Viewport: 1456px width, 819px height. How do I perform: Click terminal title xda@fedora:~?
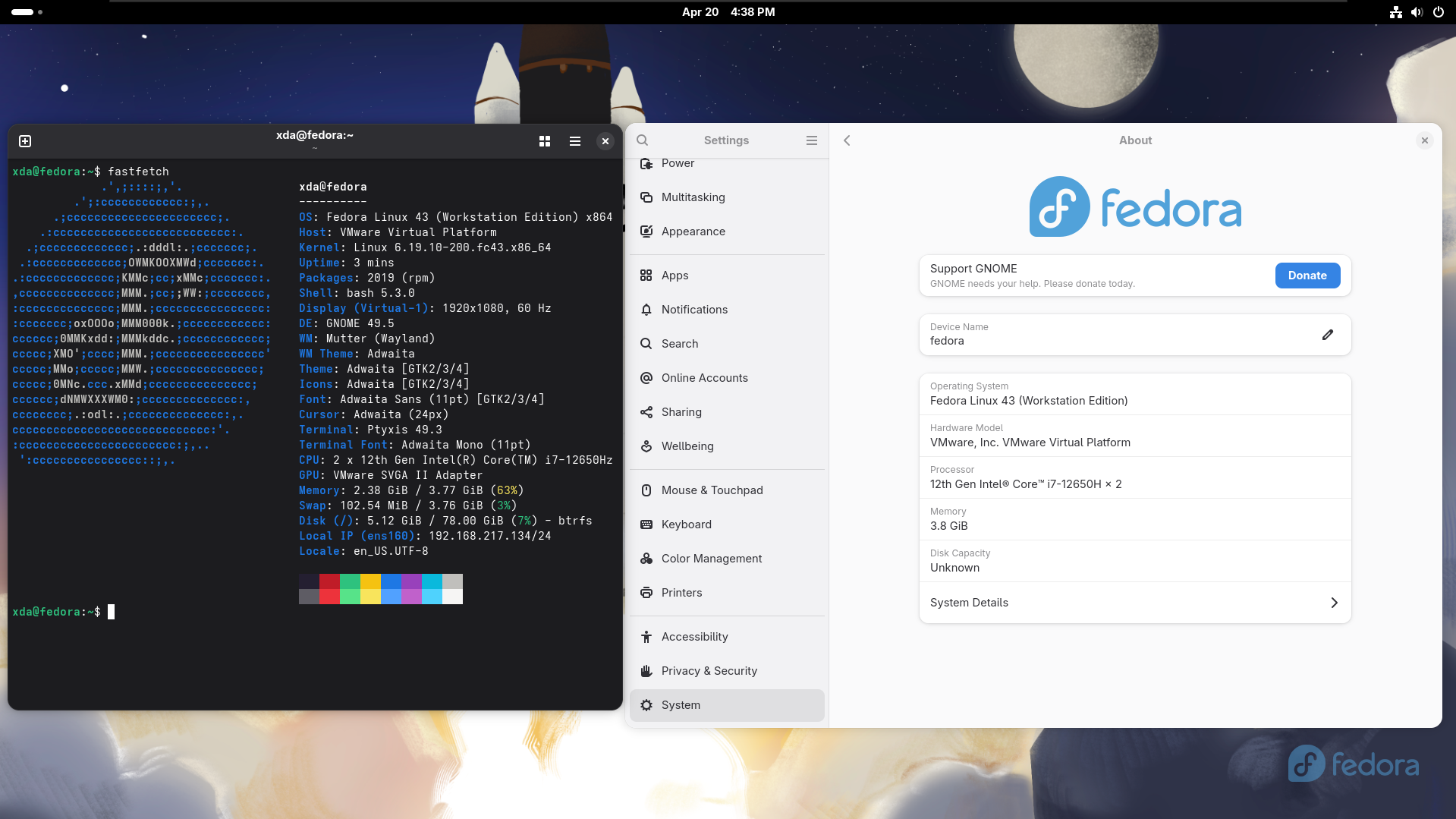click(315, 135)
